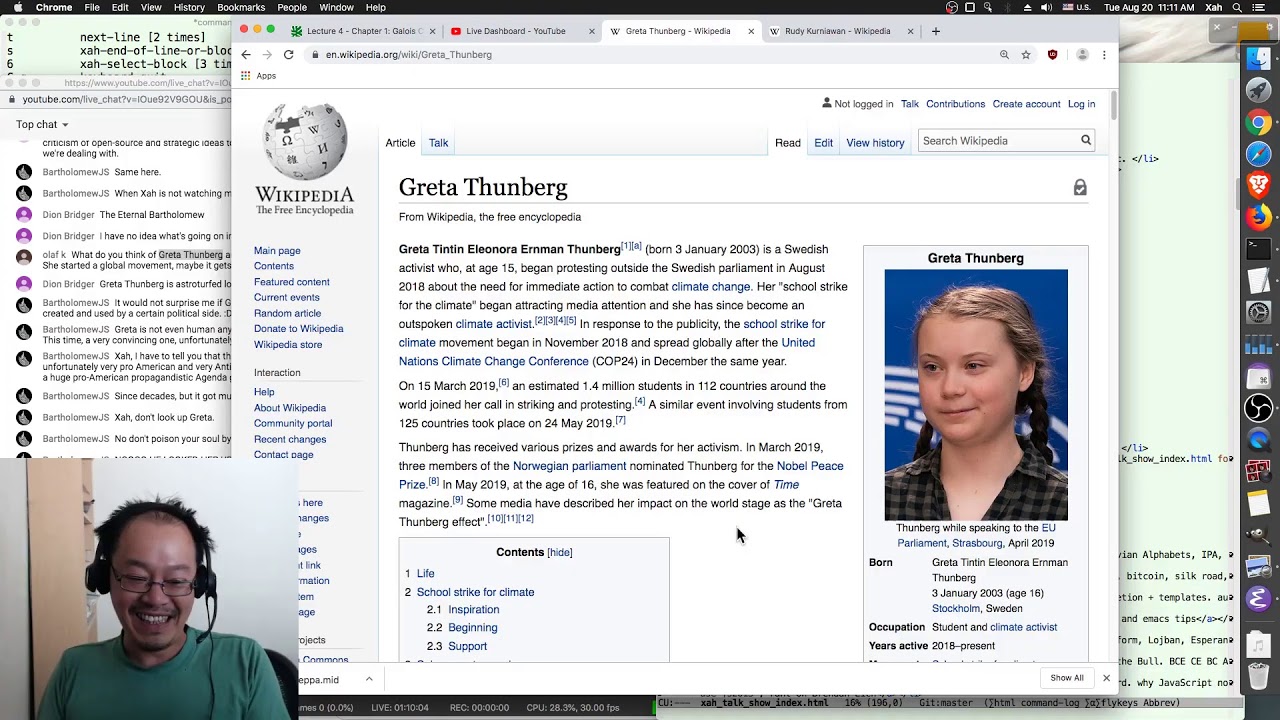Switch to the Lecture 4 Galois tab
The height and width of the screenshot is (720, 1280).
click(x=364, y=31)
